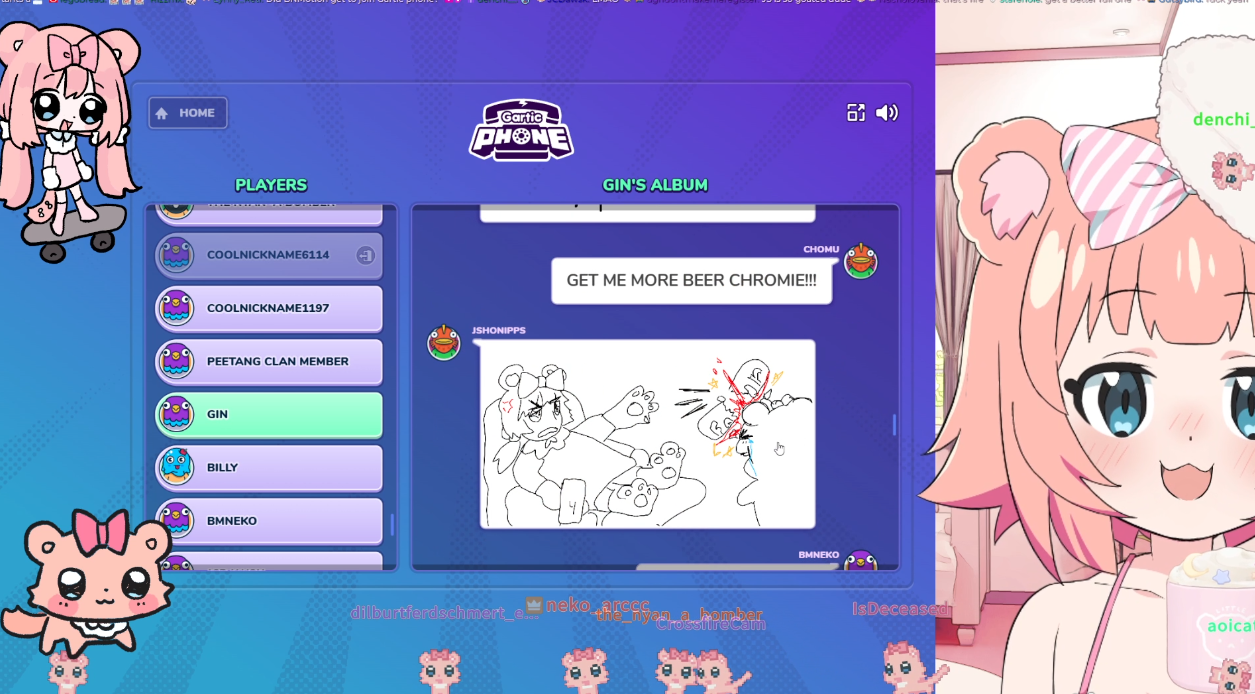Select player BMNEKO in the list

click(269, 520)
